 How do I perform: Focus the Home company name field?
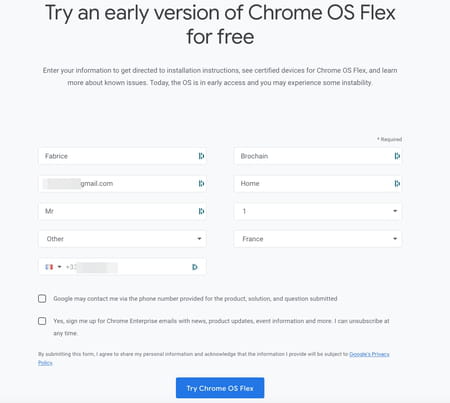click(x=318, y=183)
